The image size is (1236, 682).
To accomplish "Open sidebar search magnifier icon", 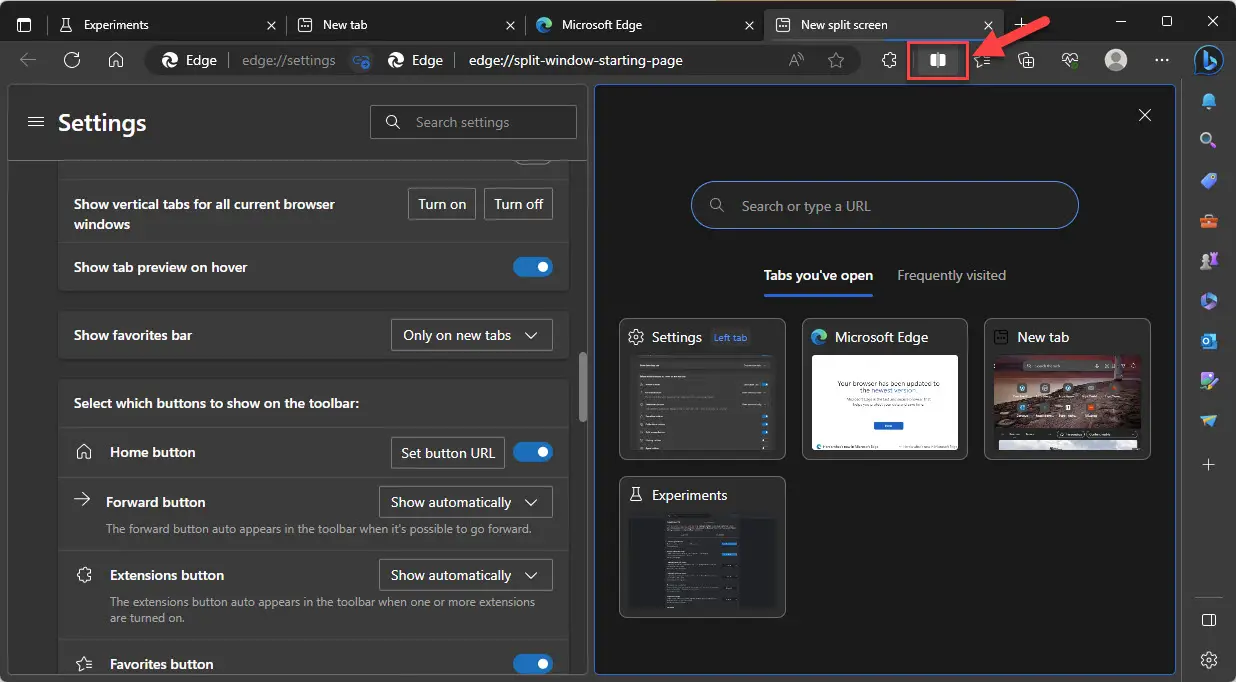I will coord(1209,141).
